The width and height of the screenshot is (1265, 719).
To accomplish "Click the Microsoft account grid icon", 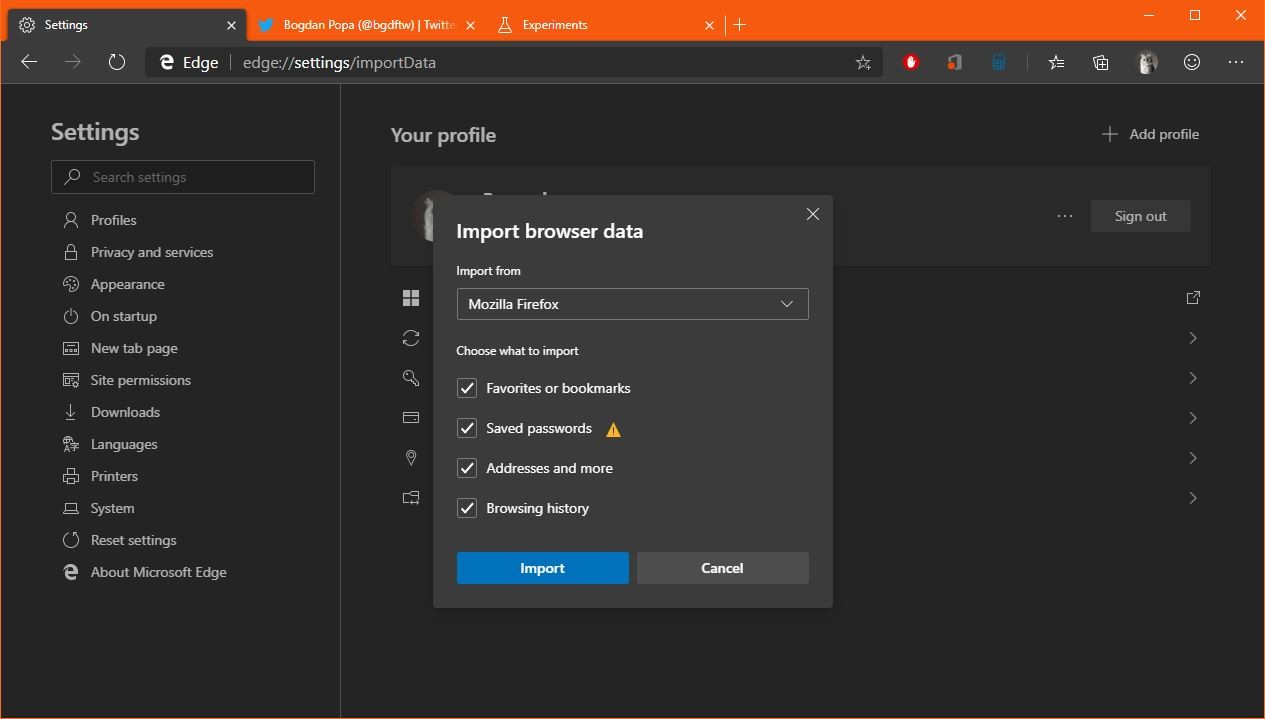I will pyautogui.click(x=411, y=298).
